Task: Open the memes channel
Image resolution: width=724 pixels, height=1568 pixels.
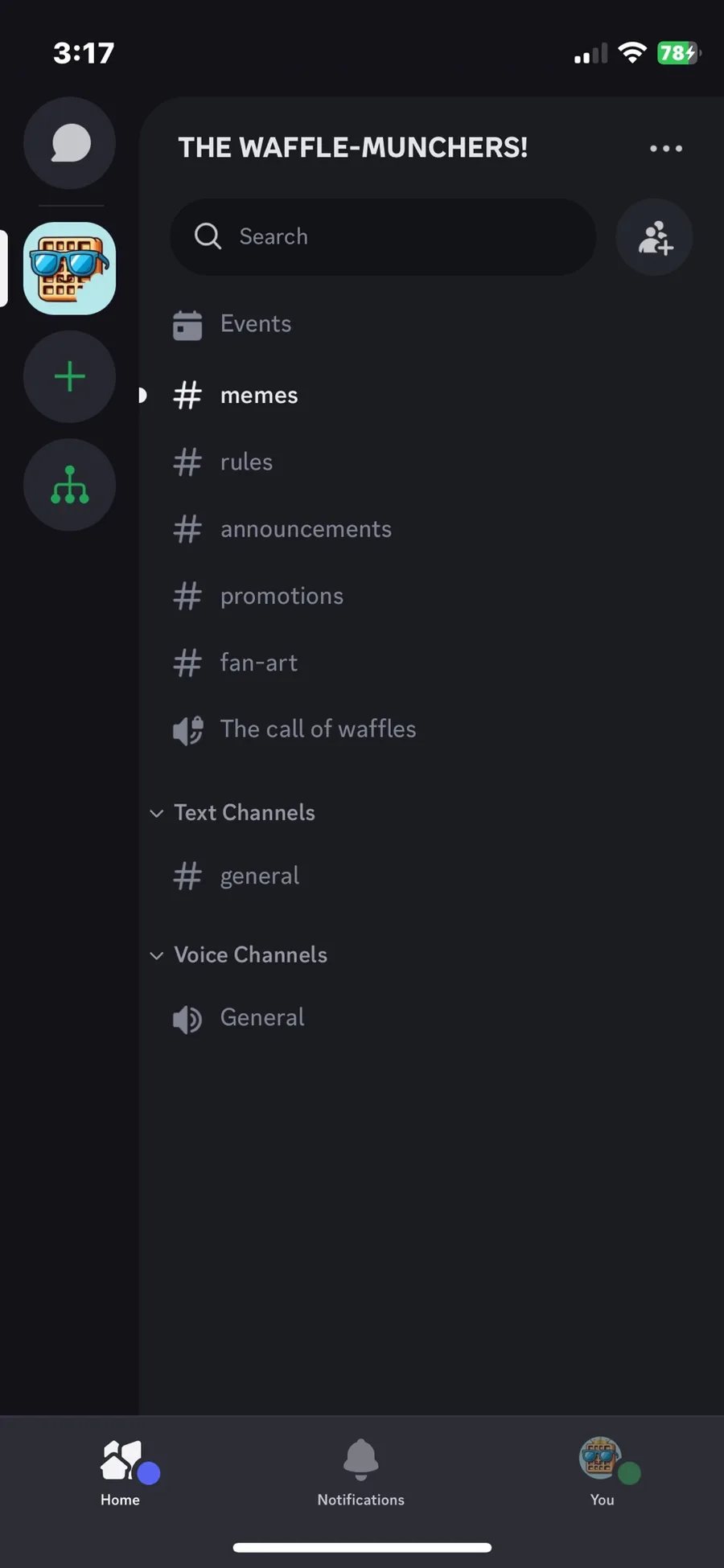Action: 259,396
